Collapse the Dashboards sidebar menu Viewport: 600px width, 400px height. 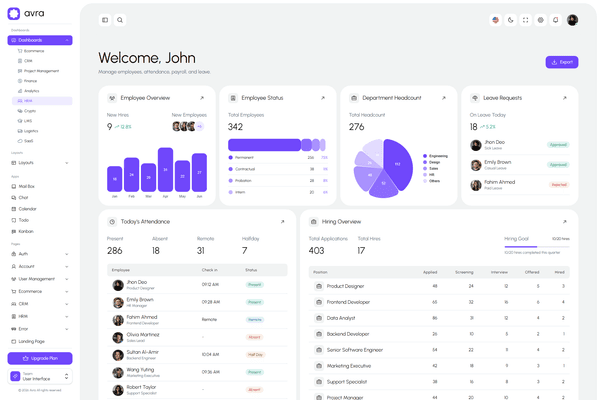click(40, 40)
